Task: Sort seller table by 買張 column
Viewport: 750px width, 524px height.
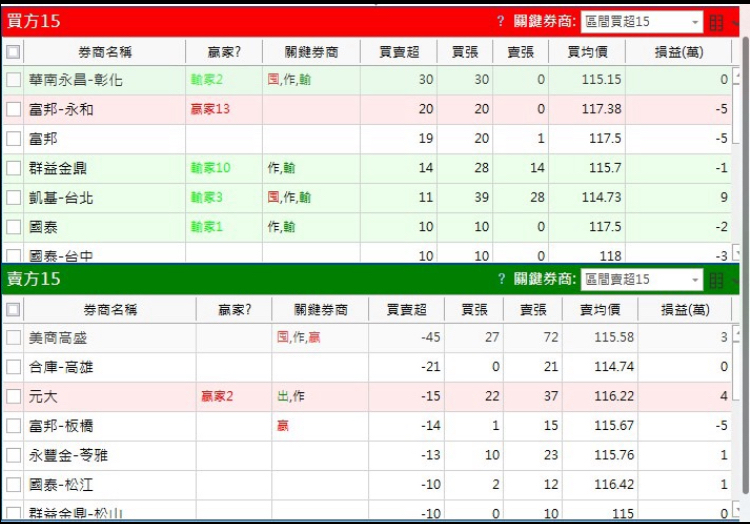Action: coord(474,310)
